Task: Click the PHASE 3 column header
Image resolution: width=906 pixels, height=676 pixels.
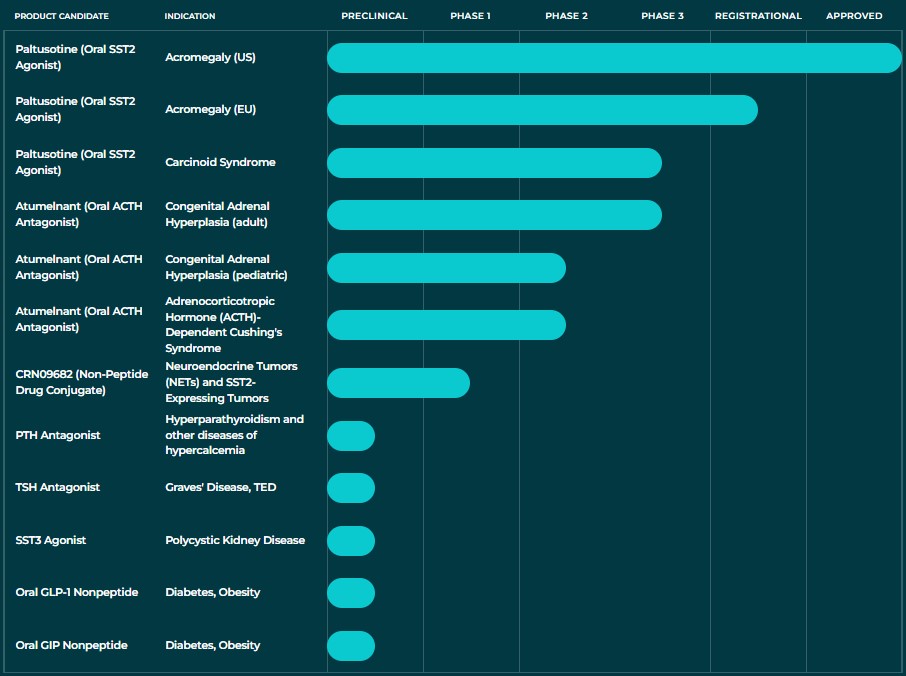Action: click(x=662, y=15)
